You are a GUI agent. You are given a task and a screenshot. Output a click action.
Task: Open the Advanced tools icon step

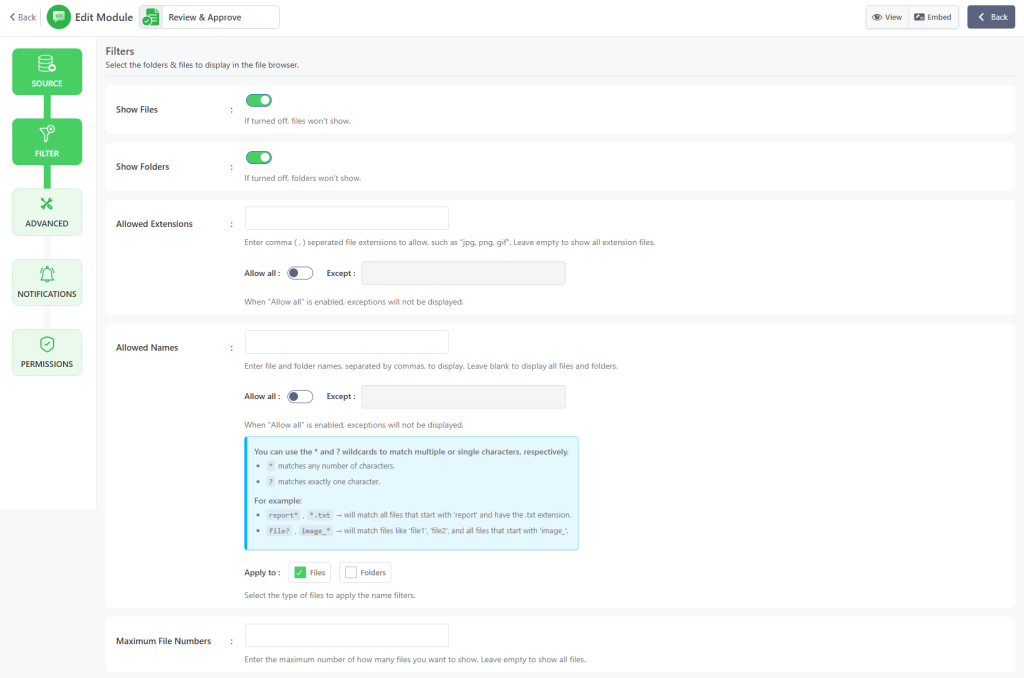tap(47, 205)
